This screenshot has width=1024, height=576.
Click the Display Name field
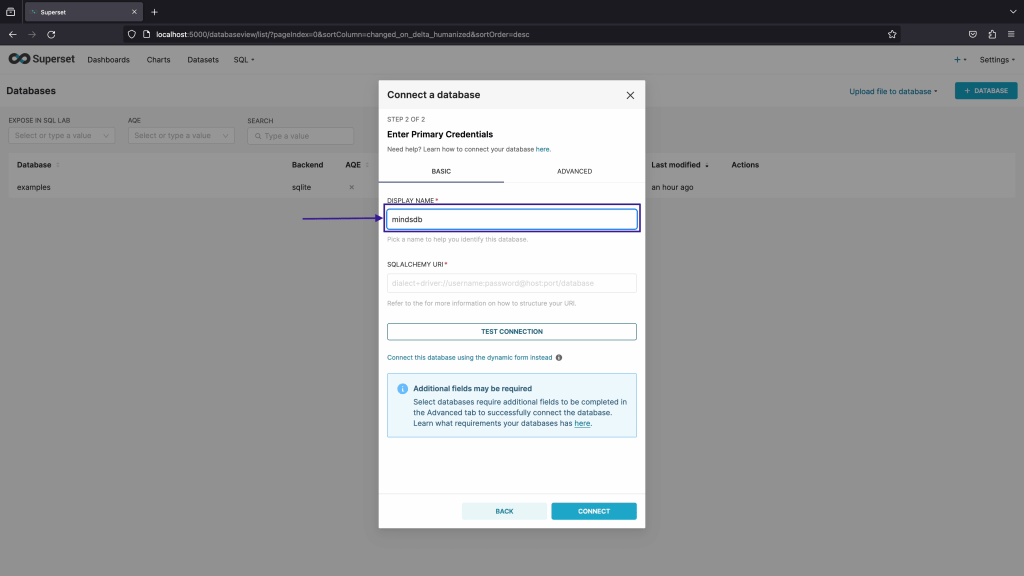click(x=511, y=219)
